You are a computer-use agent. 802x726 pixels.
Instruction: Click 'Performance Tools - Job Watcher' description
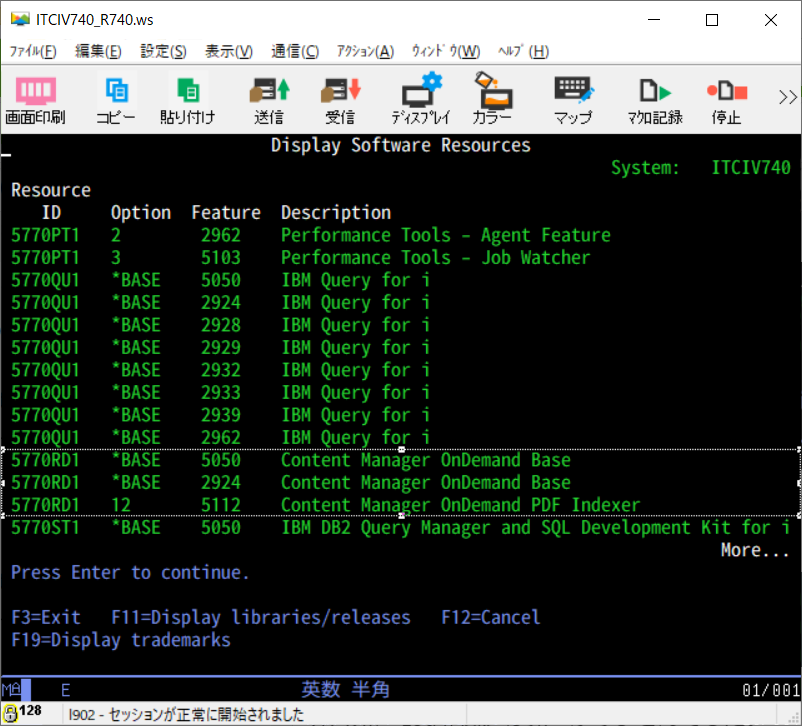coord(435,257)
